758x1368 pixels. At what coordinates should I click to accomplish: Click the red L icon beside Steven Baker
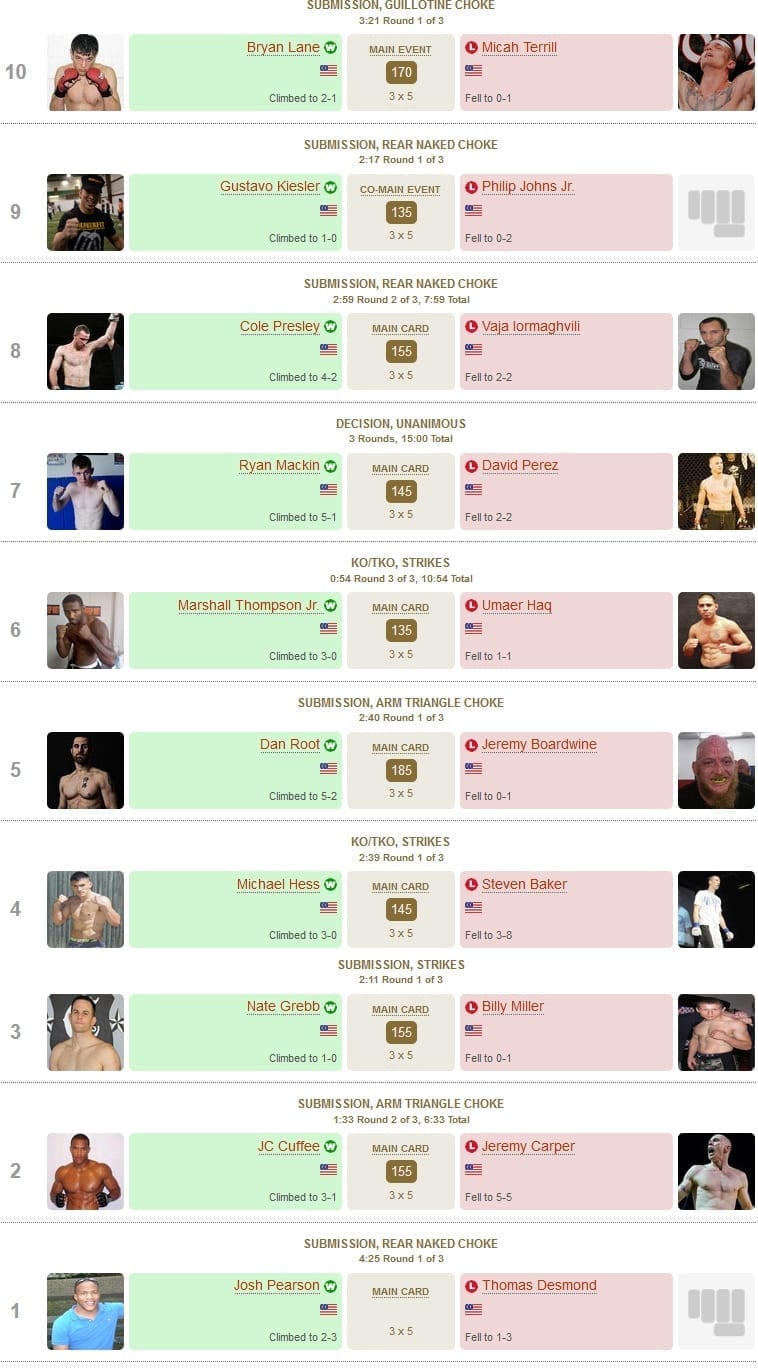coord(471,884)
